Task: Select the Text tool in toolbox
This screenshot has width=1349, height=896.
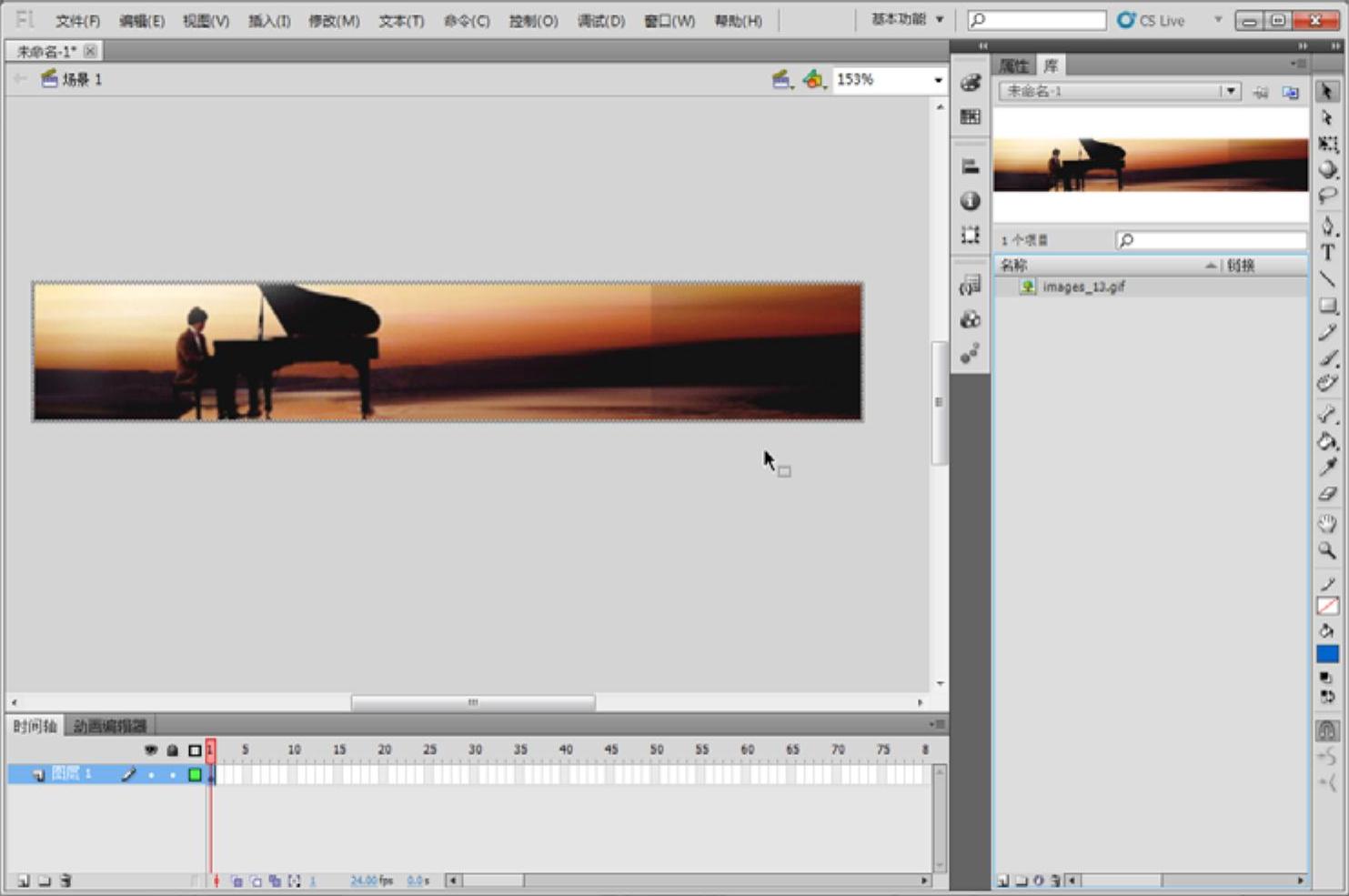Action: (x=1327, y=253)
